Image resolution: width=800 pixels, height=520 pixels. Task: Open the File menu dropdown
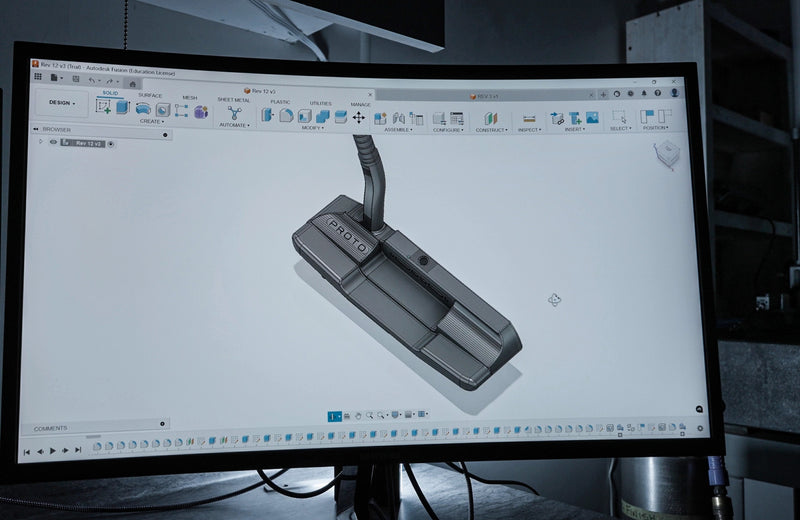(56, 78)
